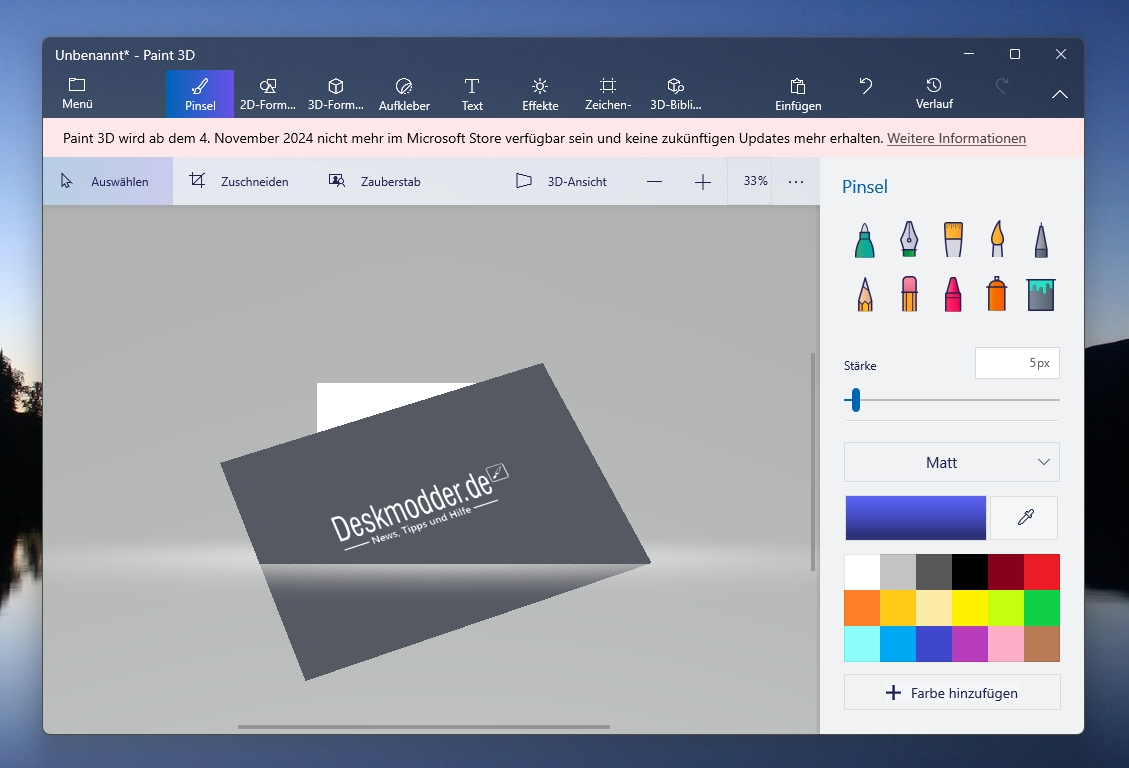Open the Pinsel tab
The width and height of the screenshot is (1129, 768).
tap(200, 94)
